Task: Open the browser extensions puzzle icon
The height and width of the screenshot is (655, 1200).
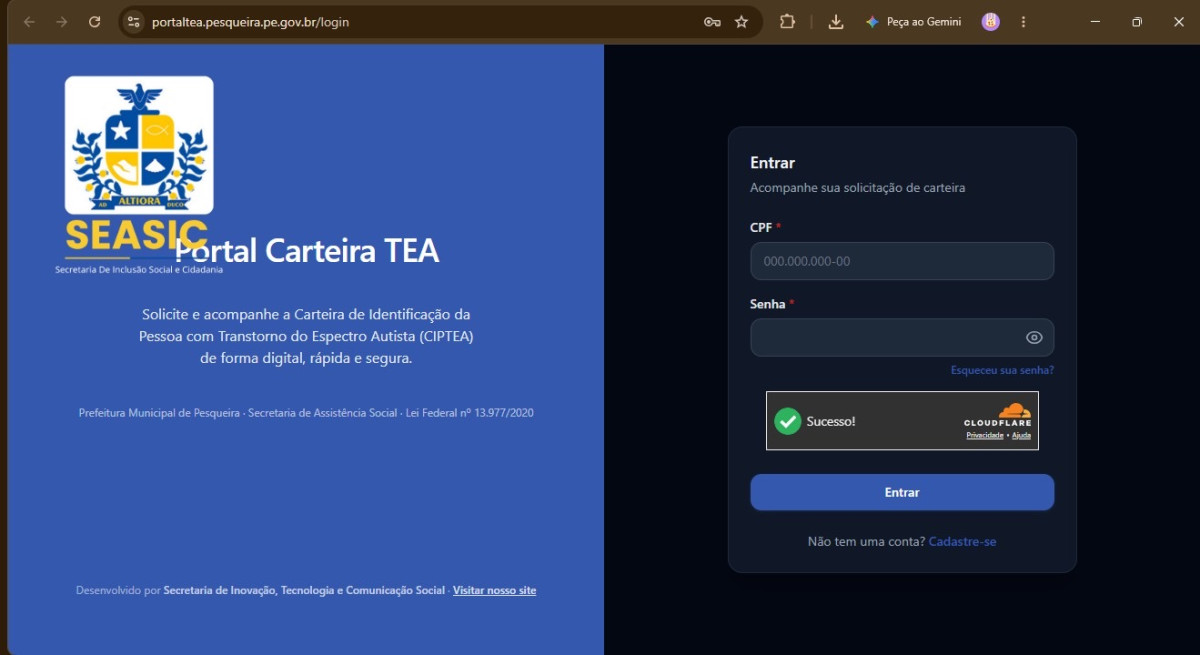Action: 787,21
